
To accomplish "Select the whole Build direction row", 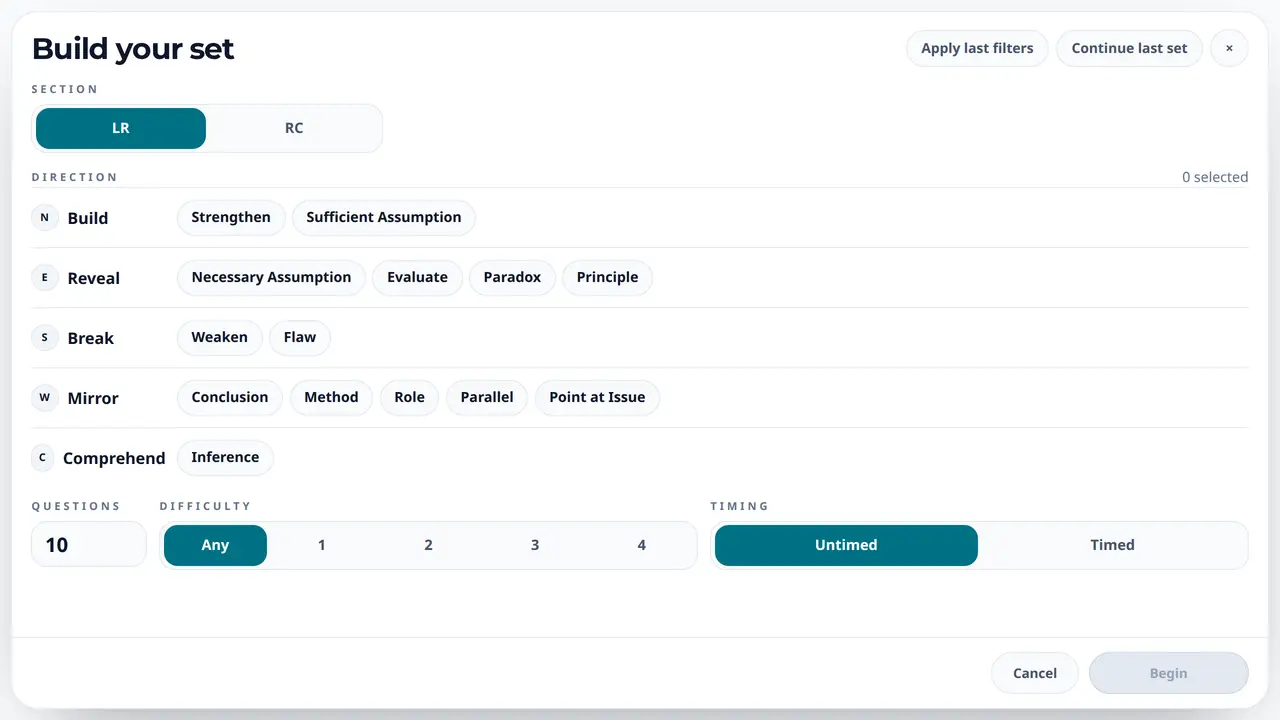I will (640, 217).
